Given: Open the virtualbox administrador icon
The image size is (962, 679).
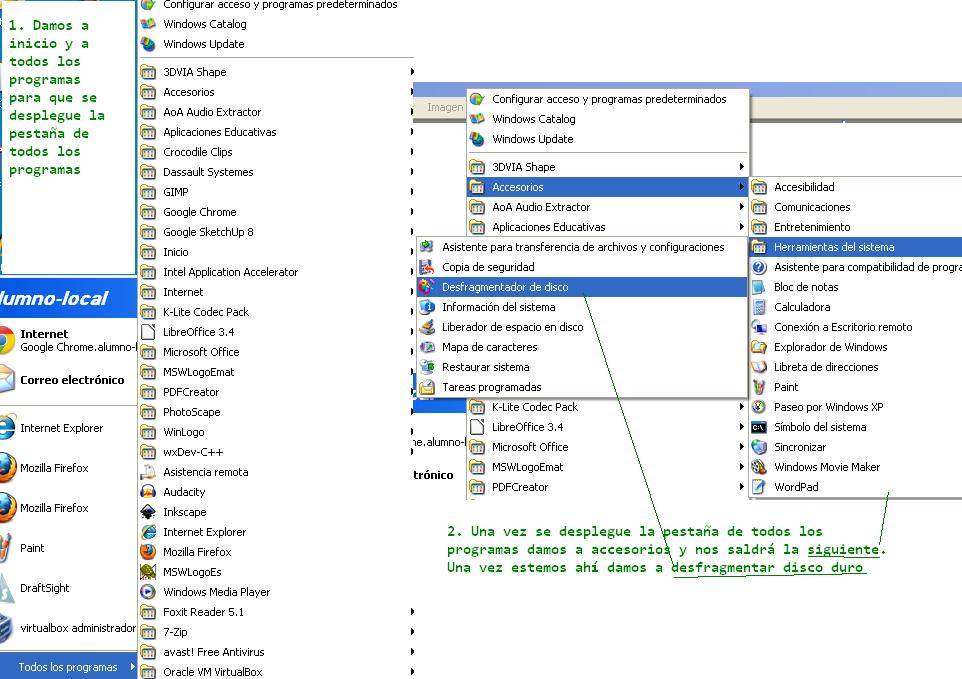Looking at the screenshot, I should coord(6,628).
